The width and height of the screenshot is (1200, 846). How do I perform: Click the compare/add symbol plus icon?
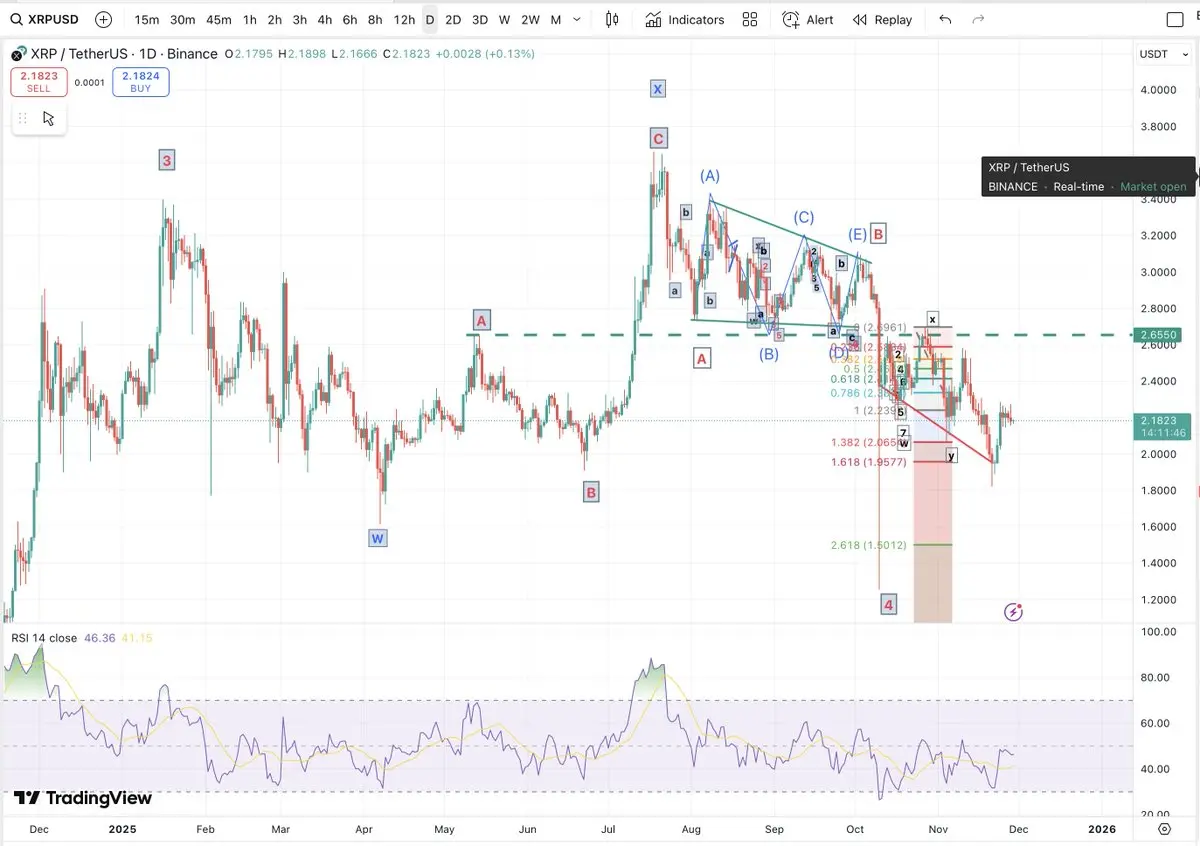click(104, 19)
